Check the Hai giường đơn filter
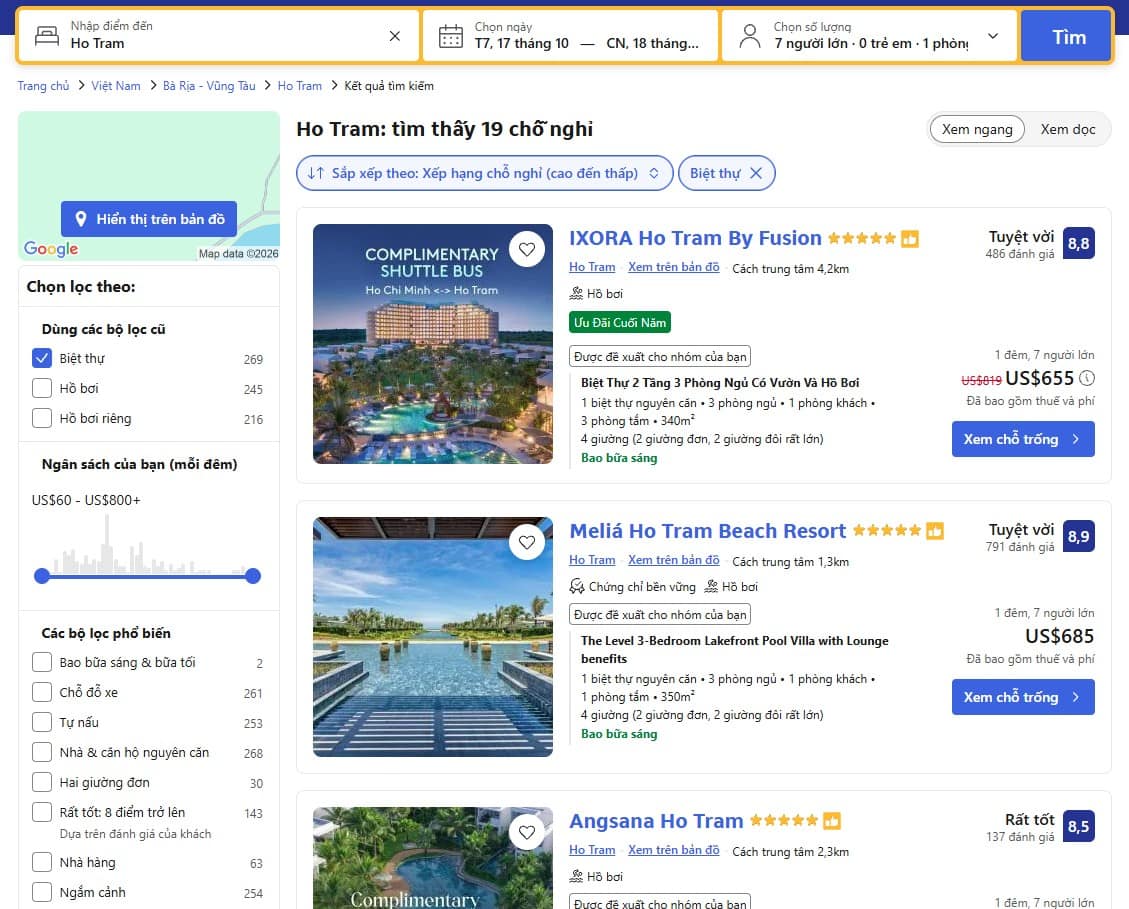Image resolution: width=1129 pixels, height=909 pixels. point(42,782)
